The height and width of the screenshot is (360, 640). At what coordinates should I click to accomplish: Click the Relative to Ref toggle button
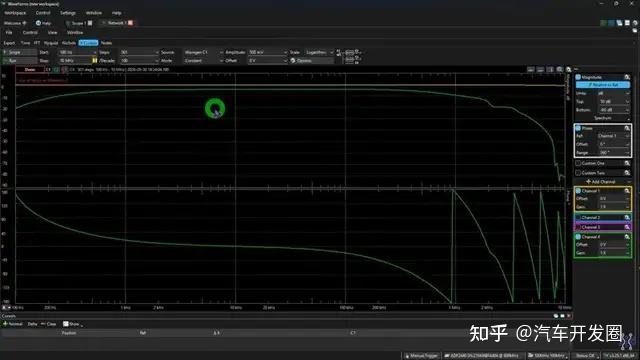coord(602,85)
